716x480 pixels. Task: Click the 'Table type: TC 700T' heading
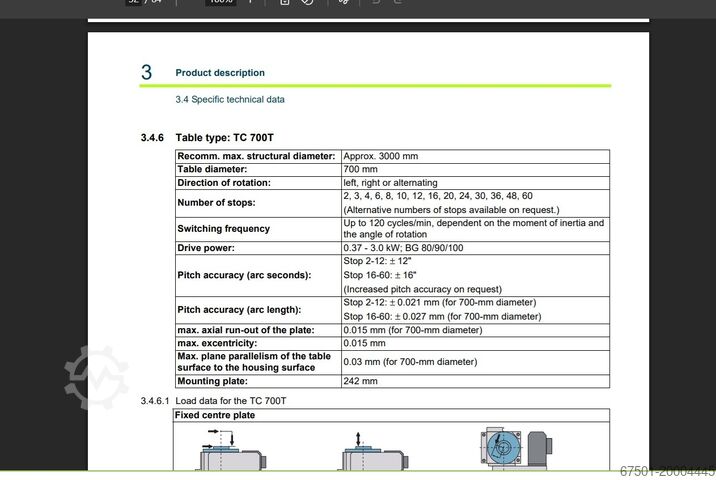[224, 137]
